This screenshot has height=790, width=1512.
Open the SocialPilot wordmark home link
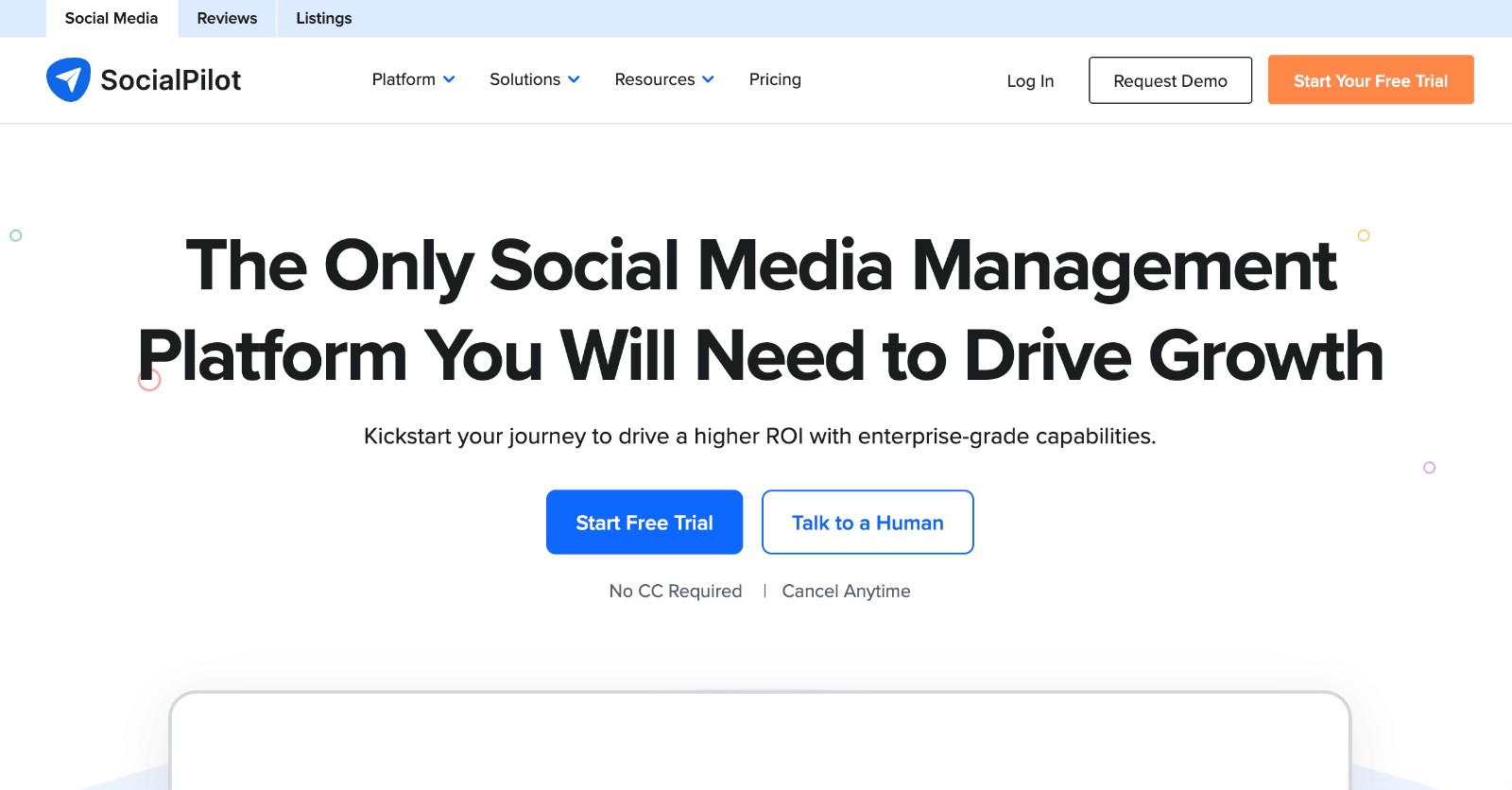tap(170, 80)
